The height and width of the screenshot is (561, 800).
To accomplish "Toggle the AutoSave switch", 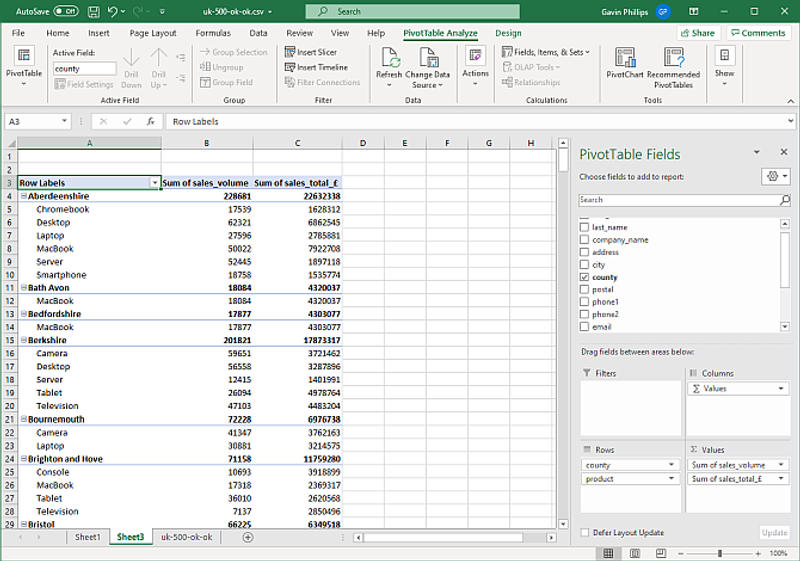I will [65, 11].
